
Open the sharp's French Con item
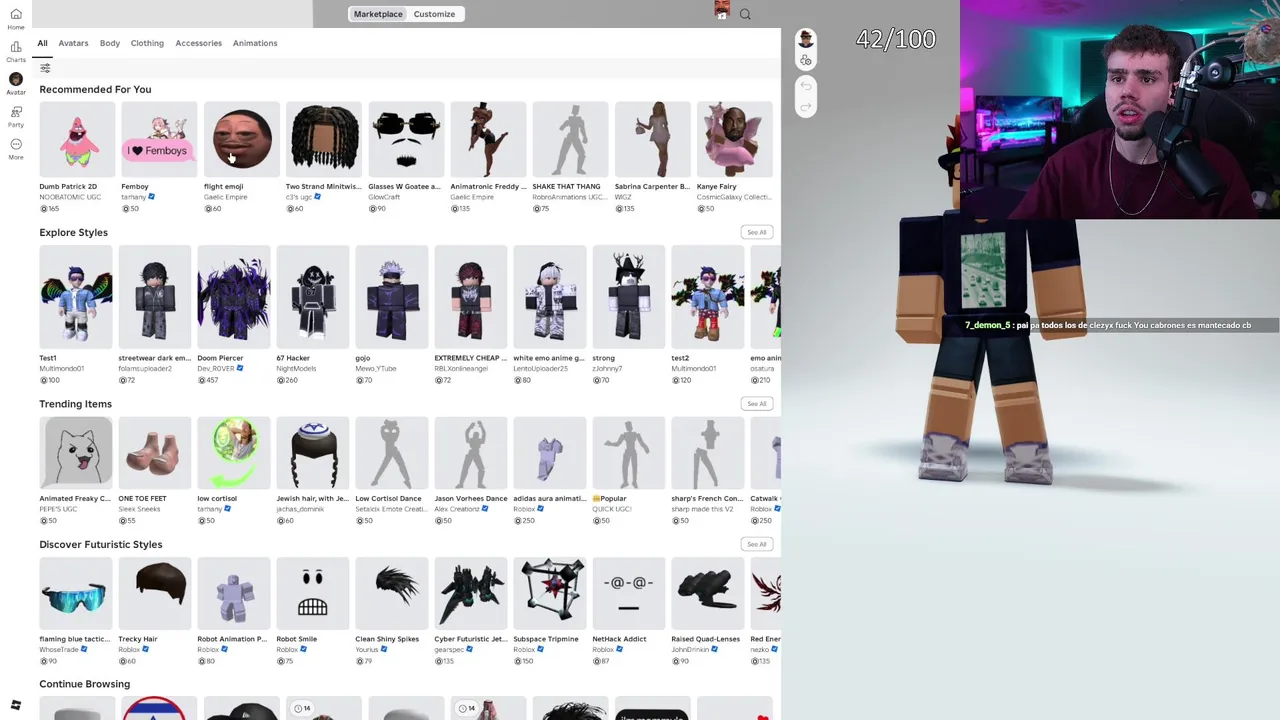(708, 453)
